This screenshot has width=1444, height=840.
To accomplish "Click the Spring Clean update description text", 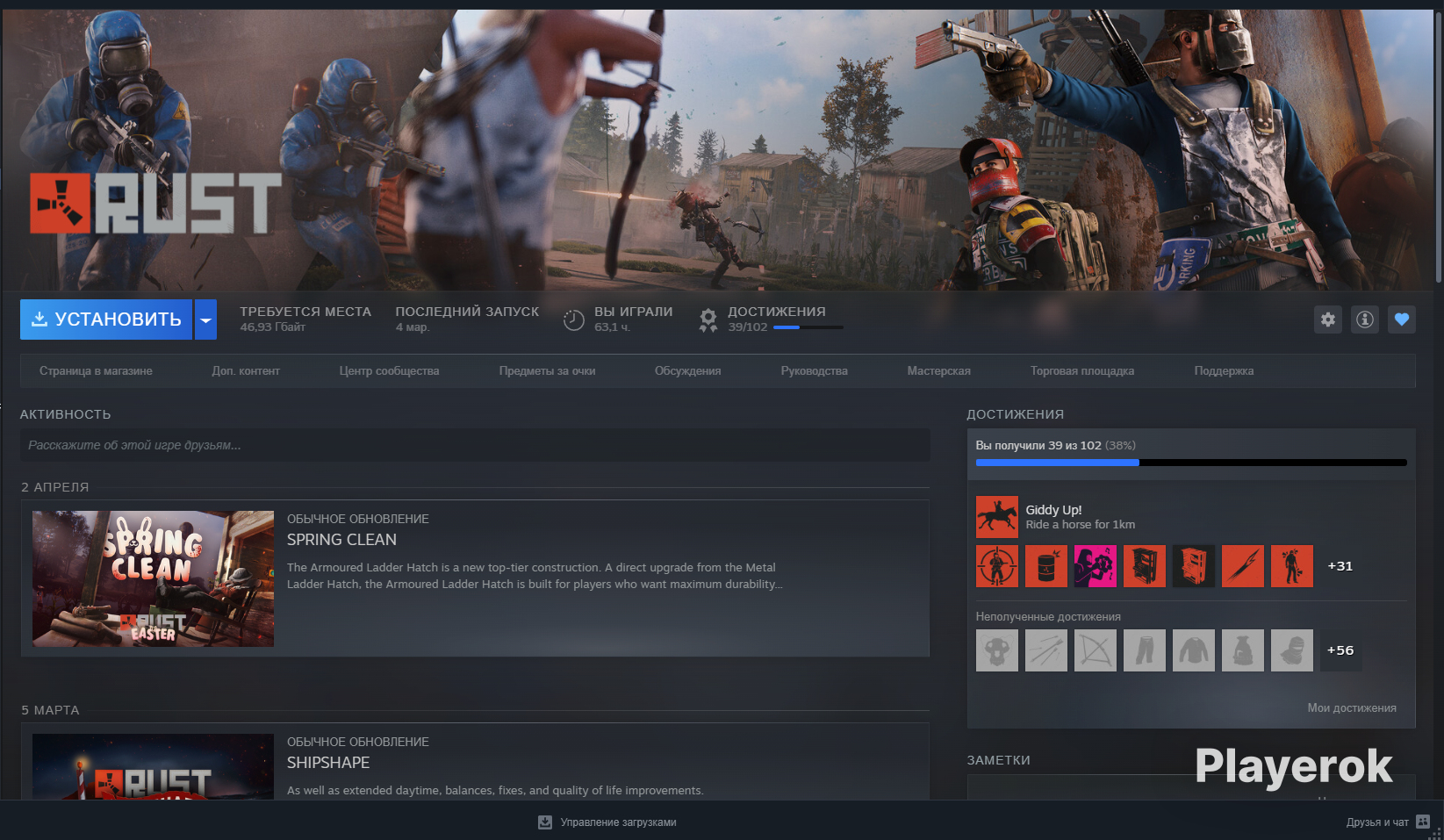I will pos(535,576).
